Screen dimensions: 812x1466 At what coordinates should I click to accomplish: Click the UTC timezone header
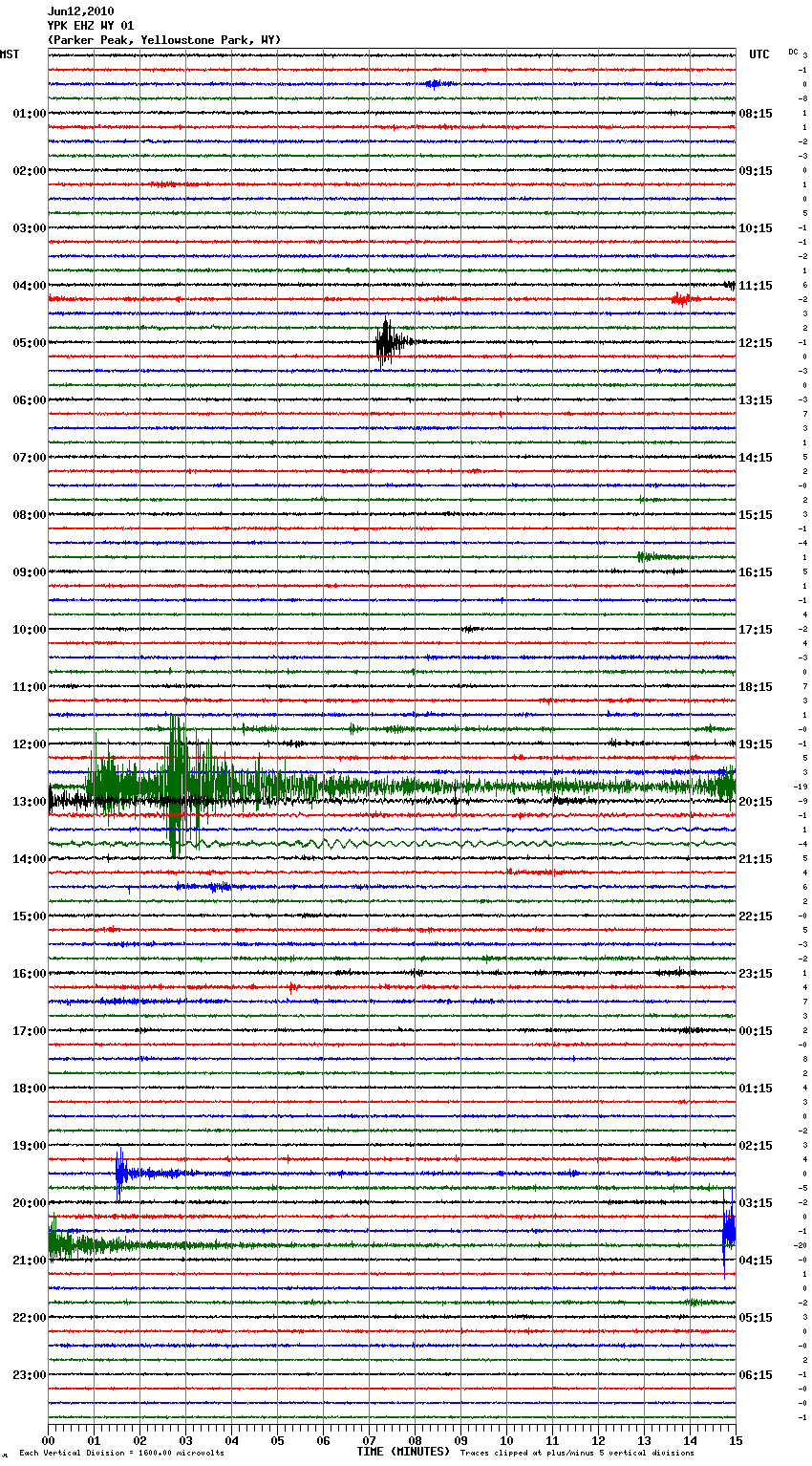(759, 54)
